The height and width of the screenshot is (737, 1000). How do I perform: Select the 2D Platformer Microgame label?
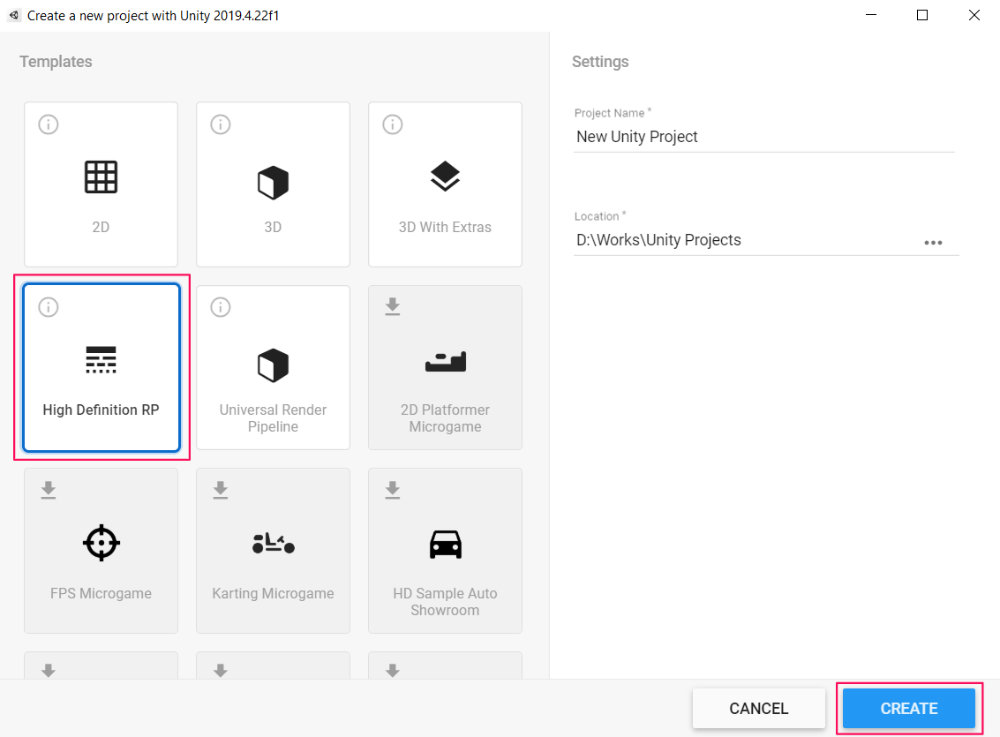pos(445,418)
